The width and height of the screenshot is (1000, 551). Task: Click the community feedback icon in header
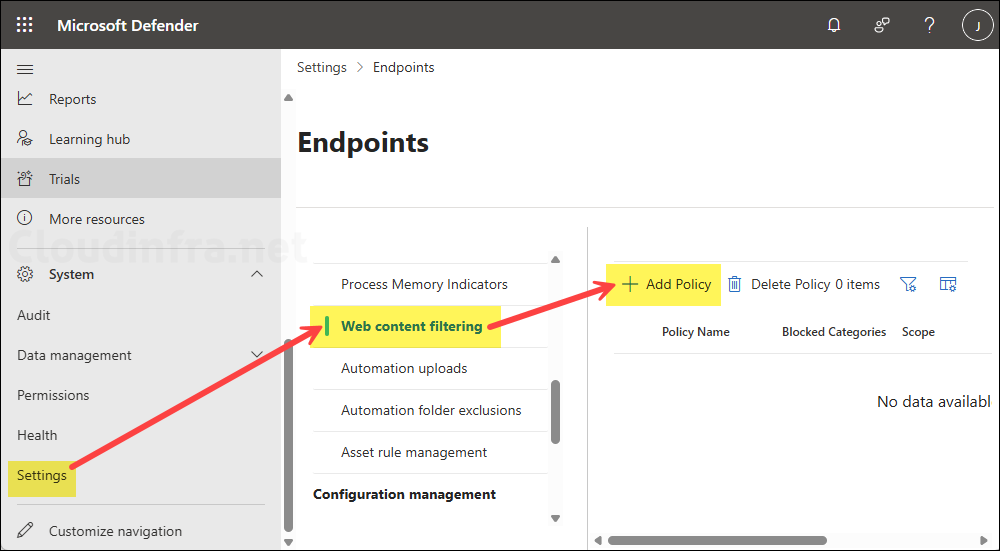pos(882,25)
